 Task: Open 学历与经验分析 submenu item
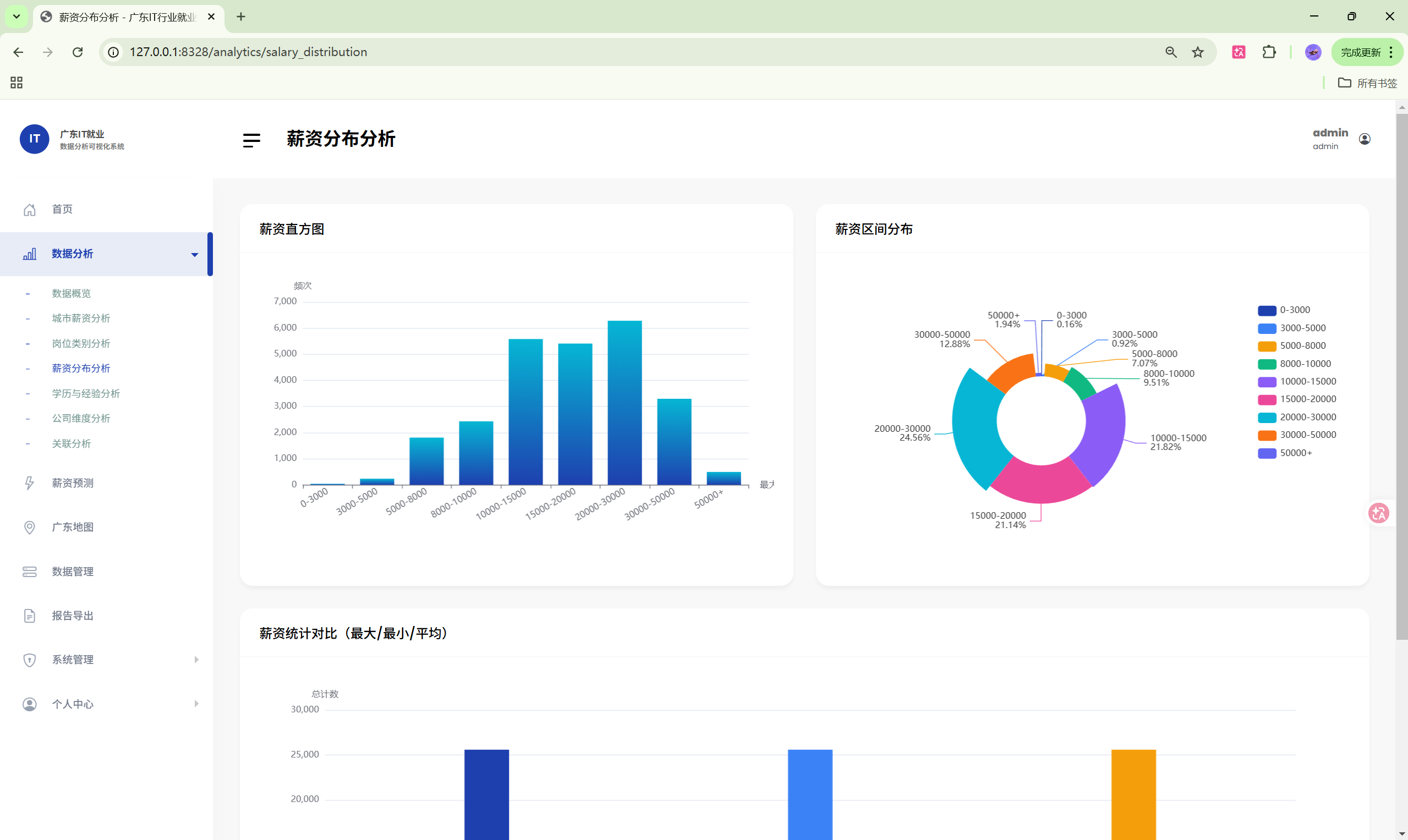pyautogui.click(x=85, y=394)
